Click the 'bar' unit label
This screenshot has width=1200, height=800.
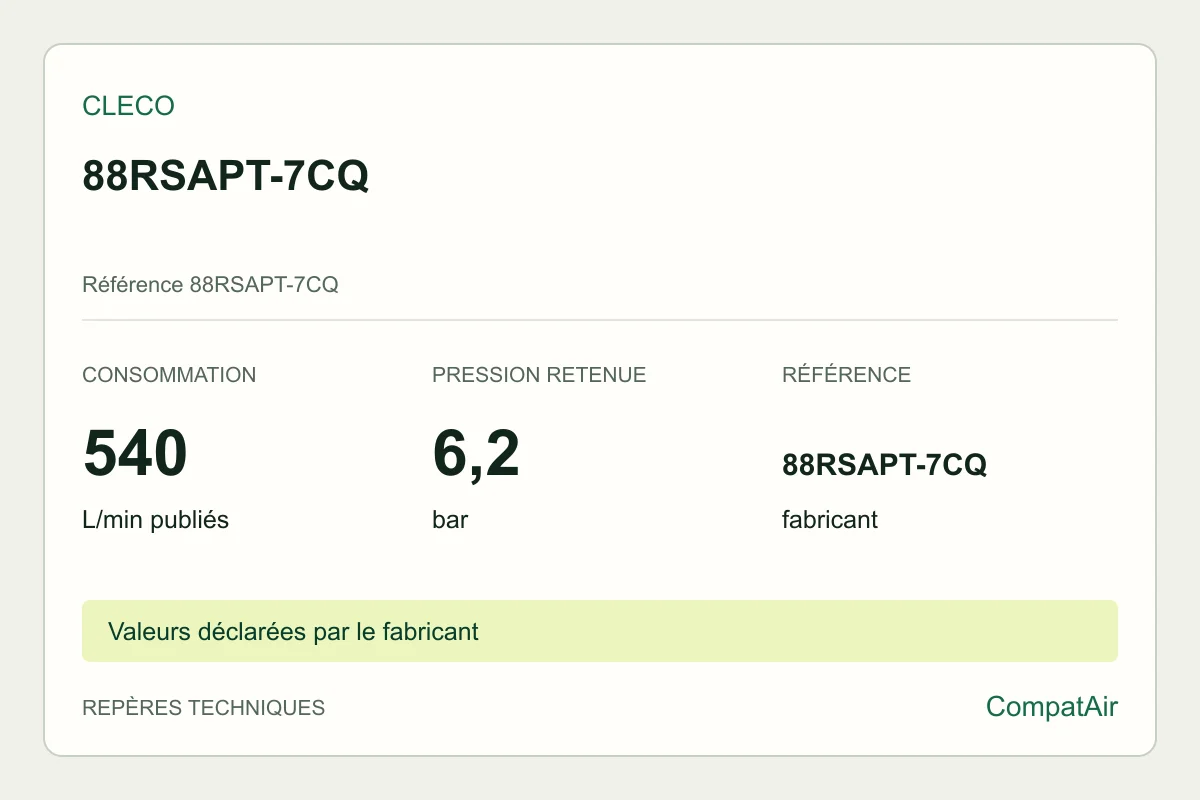point(450,521)
